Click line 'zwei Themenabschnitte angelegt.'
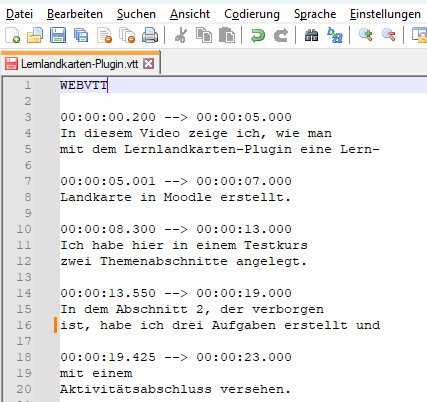Image resolution: width=427 pixels, height=402 pixels. tap(183, 261)
